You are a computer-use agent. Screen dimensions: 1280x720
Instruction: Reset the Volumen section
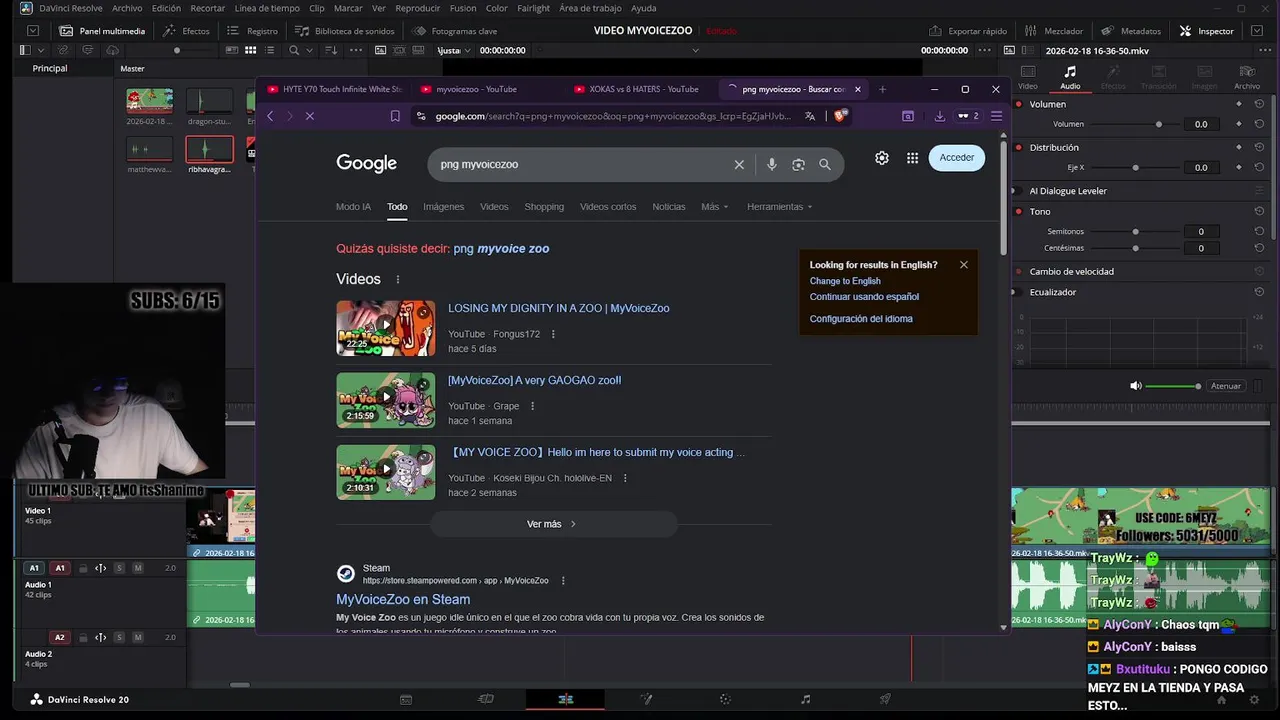[x=1259, y=104]
